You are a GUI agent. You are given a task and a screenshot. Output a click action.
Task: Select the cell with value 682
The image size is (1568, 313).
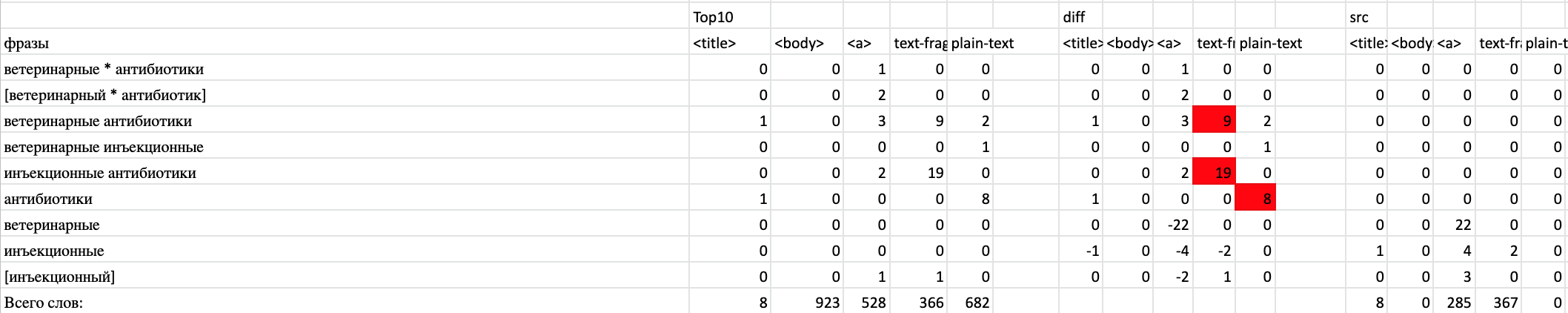[970, 302]
